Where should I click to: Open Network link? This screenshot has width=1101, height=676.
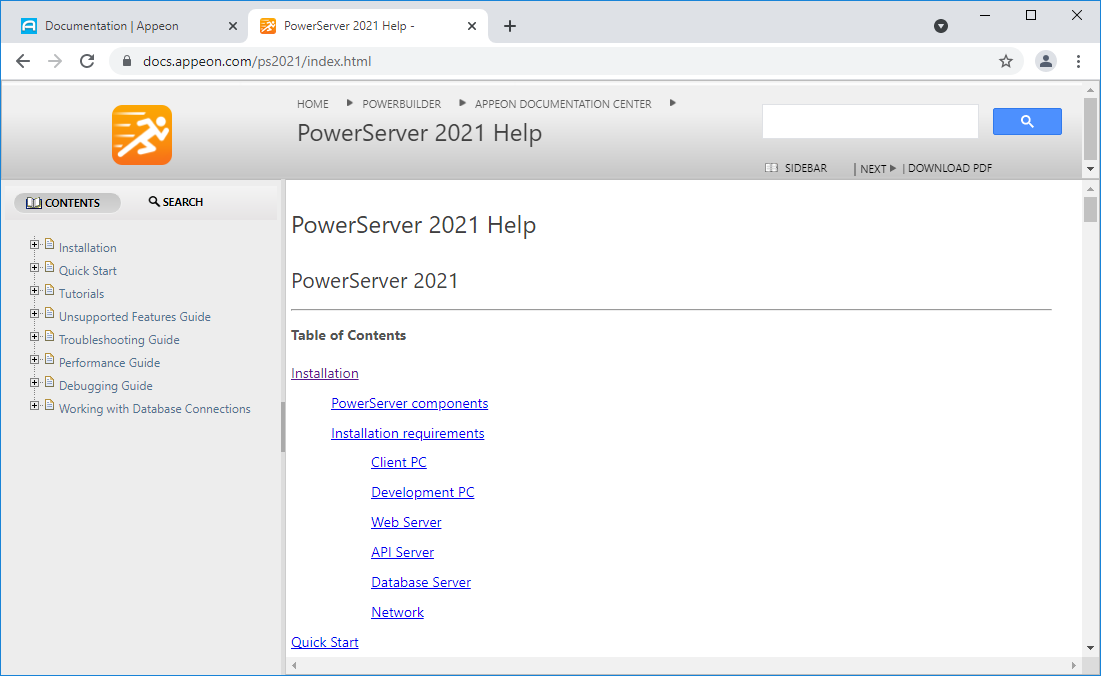click(x=397, y=613)
